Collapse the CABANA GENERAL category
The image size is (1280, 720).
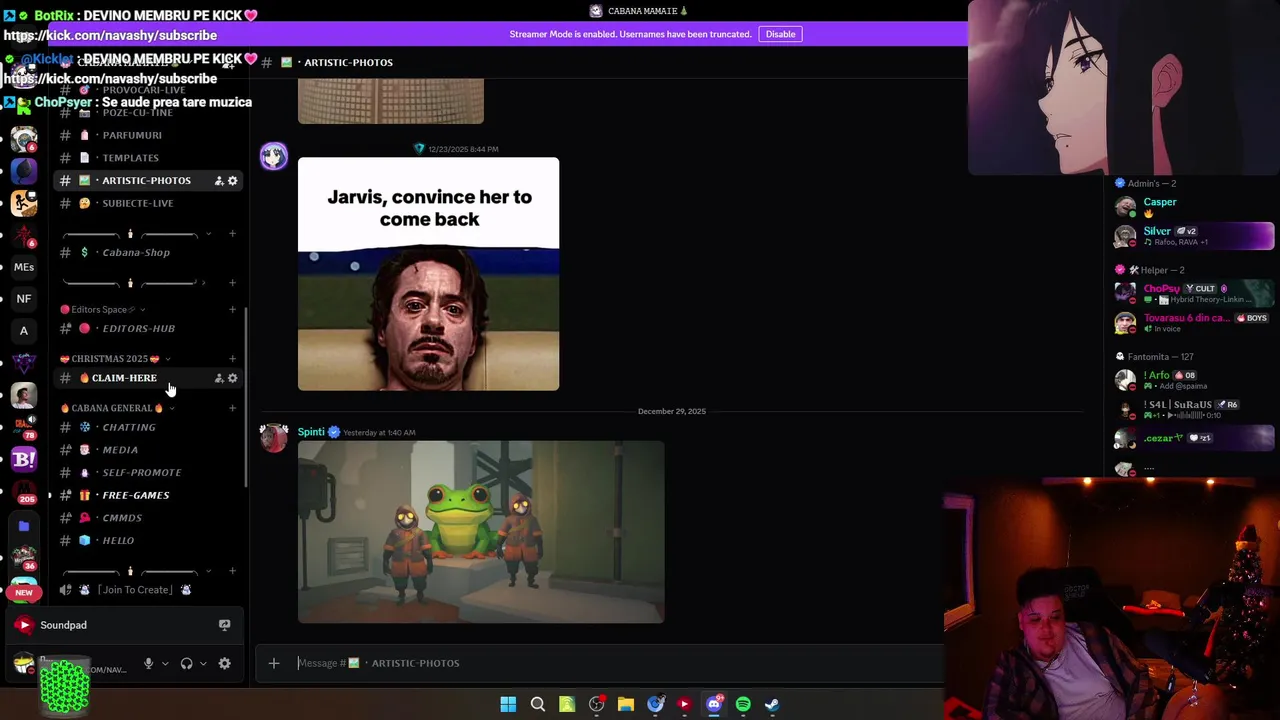(116, 408)
